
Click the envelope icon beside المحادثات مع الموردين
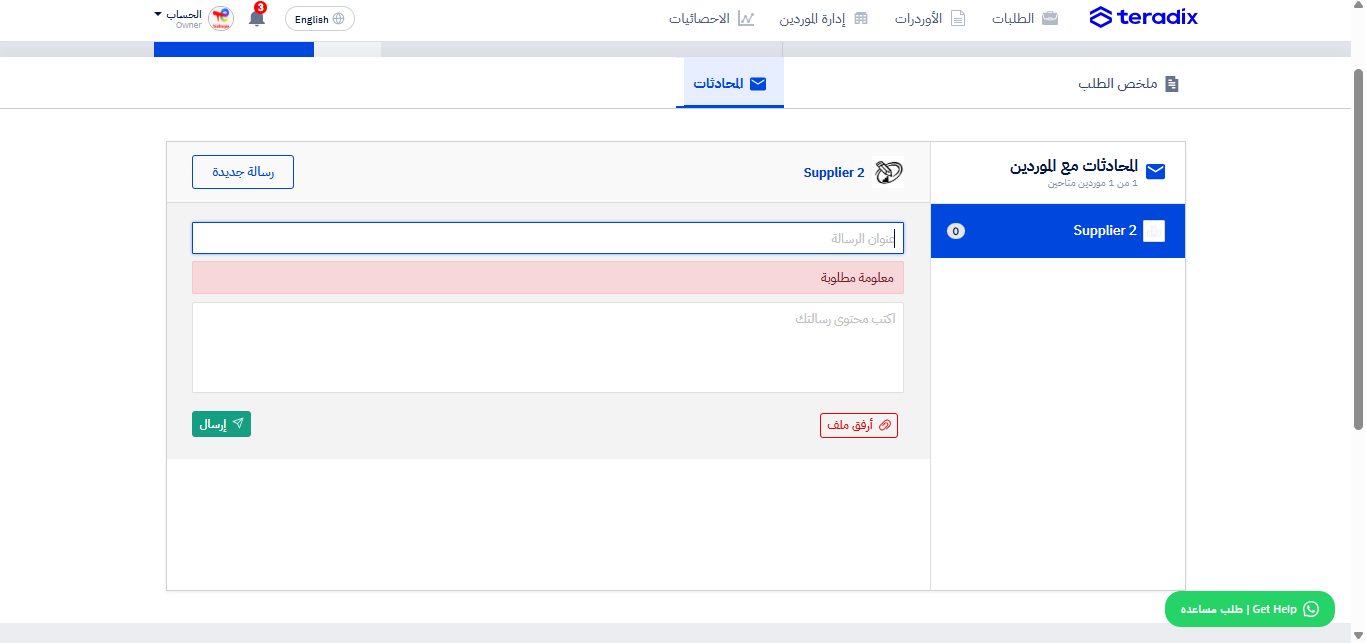[x=1155, y=171]
